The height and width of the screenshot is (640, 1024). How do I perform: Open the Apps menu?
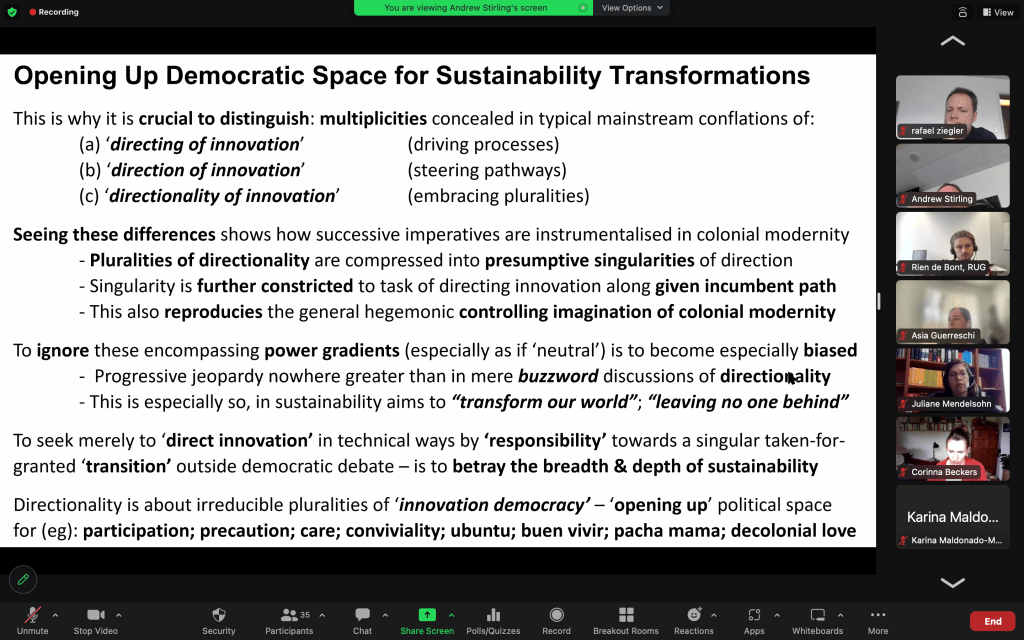tap(754, 620)
